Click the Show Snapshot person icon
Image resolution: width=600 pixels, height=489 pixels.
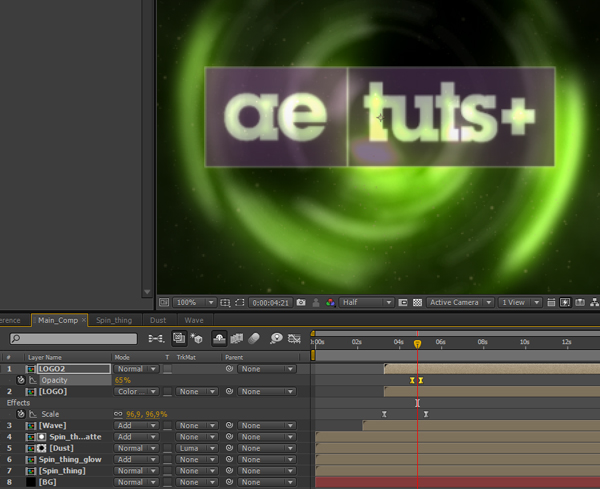coord(316,303)
